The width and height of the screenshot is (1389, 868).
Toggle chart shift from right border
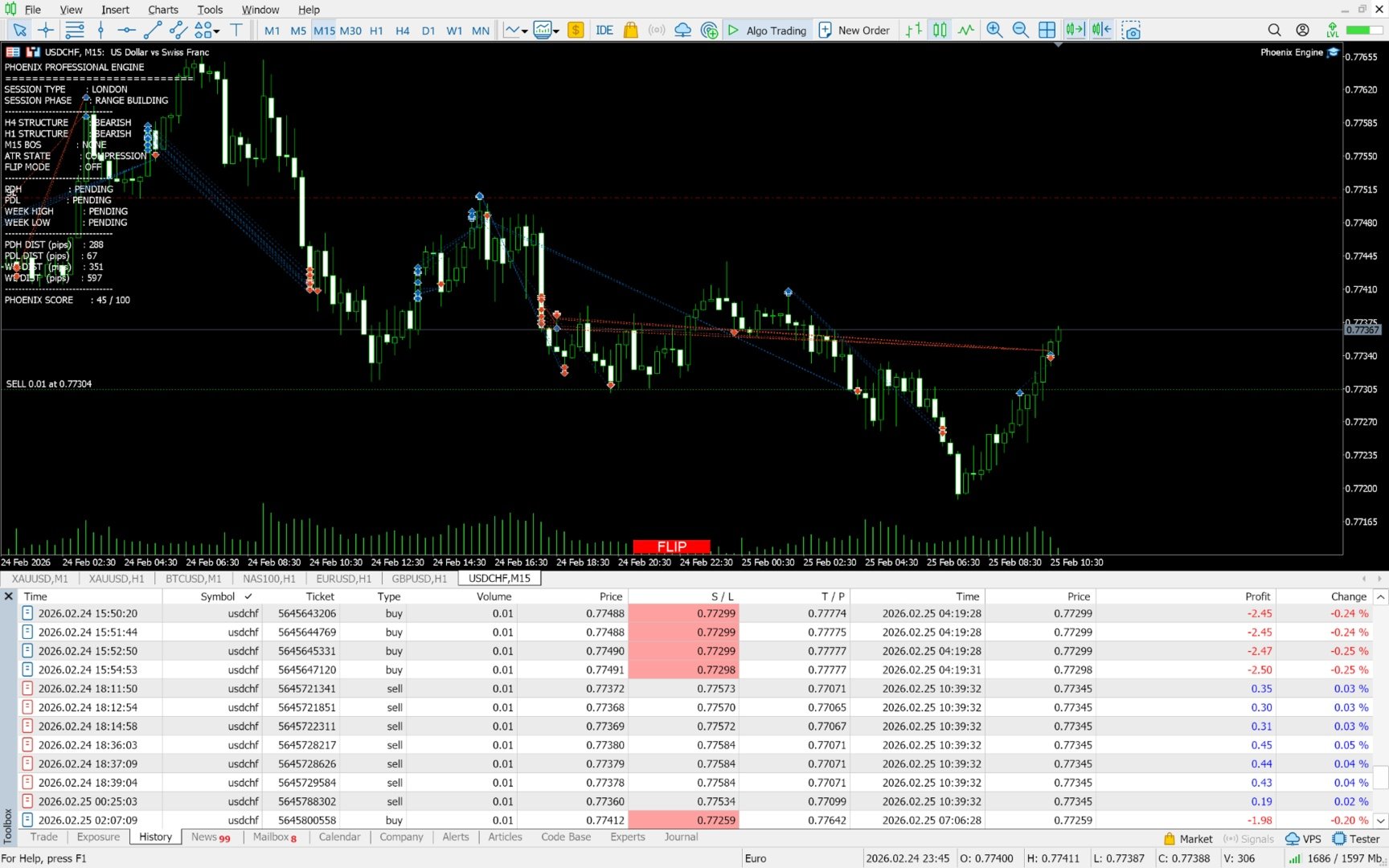click(x=1101, y=31)
